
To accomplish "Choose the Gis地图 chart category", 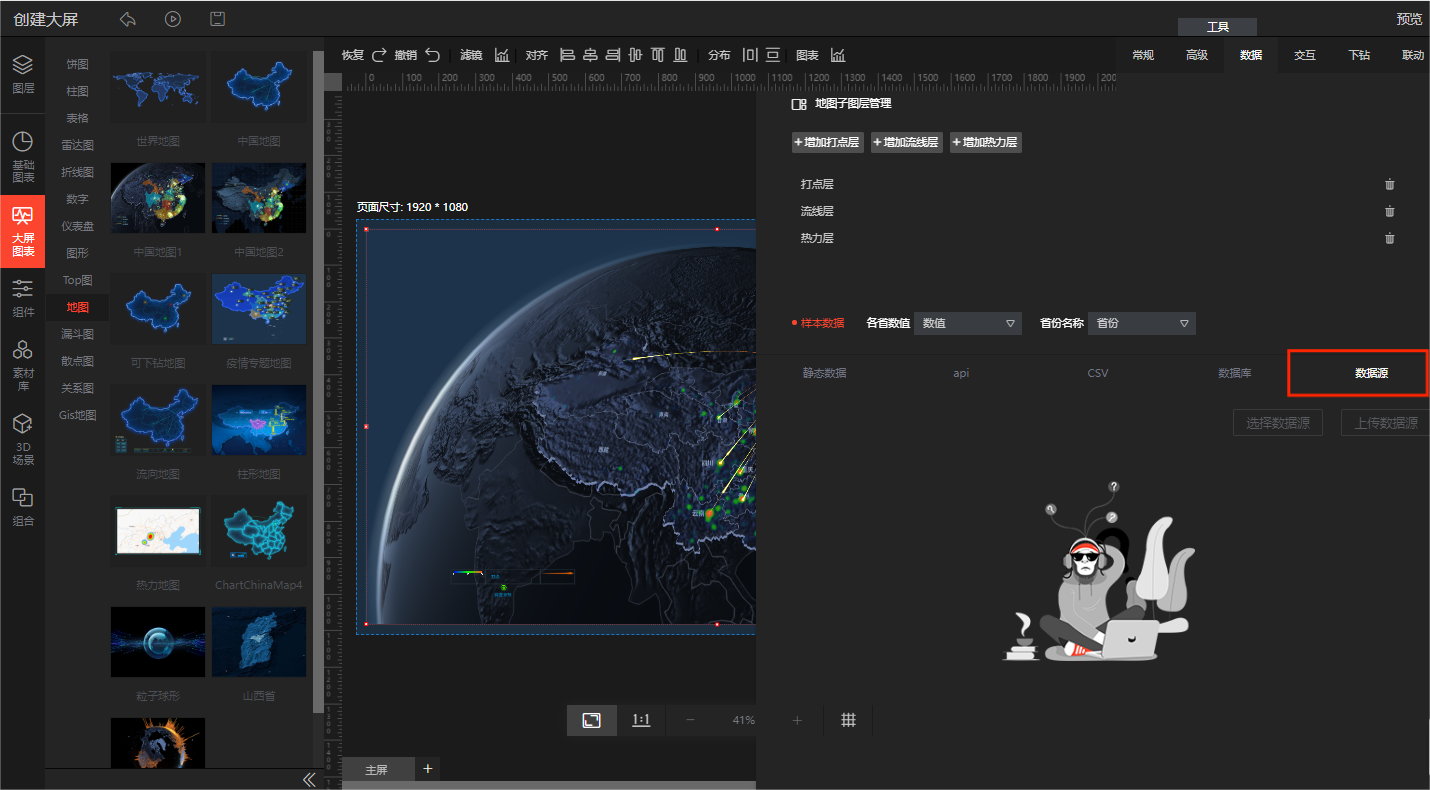I will 78,415.
